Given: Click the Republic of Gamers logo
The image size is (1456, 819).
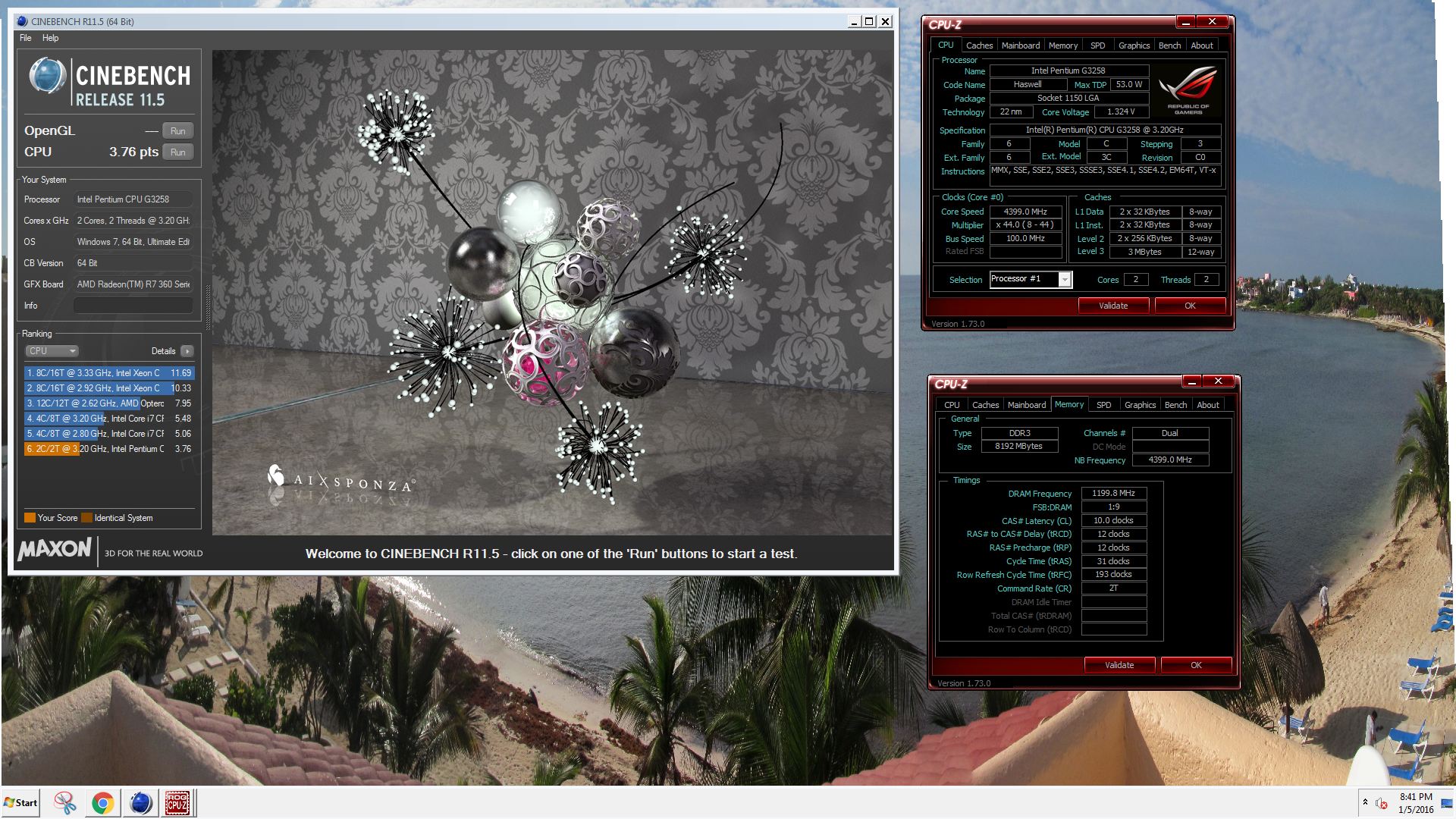Looking at the screenshot, I should click(1188, 90).
